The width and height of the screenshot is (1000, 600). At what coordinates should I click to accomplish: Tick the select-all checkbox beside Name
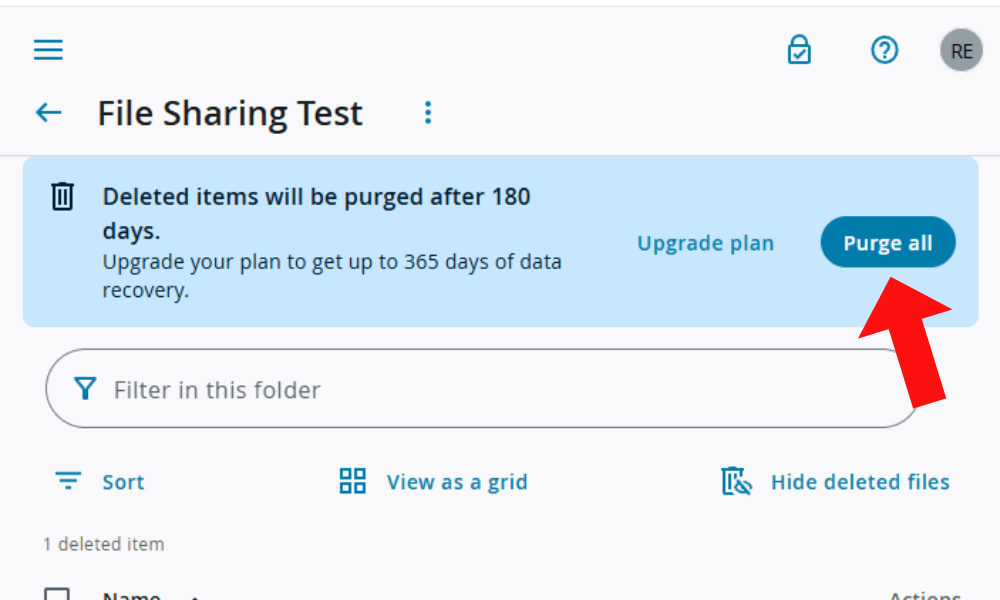(57, 595)
